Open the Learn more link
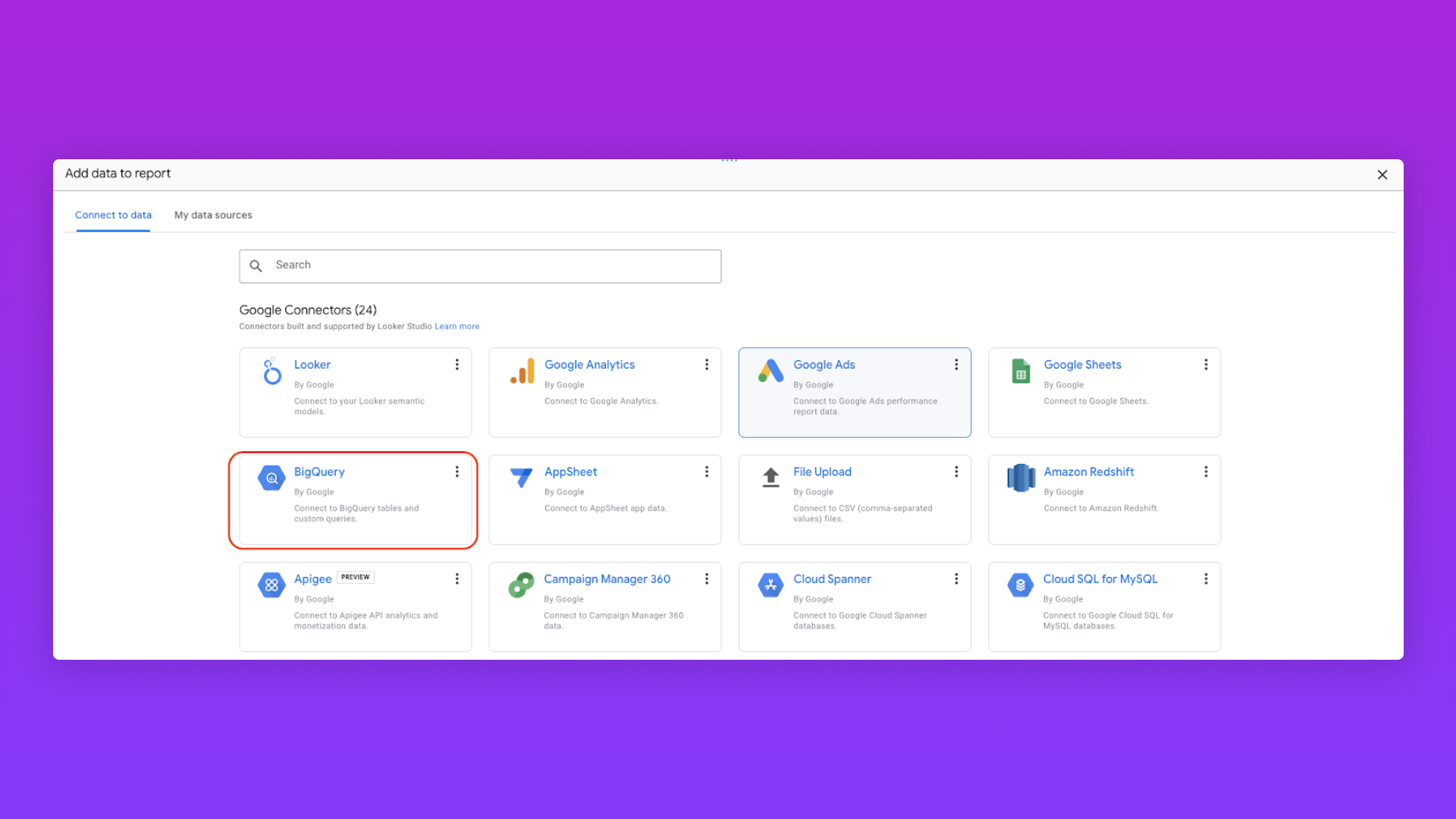Viewport: 1456px width, 819px height. pyautogui.click(x=457, y=327)
